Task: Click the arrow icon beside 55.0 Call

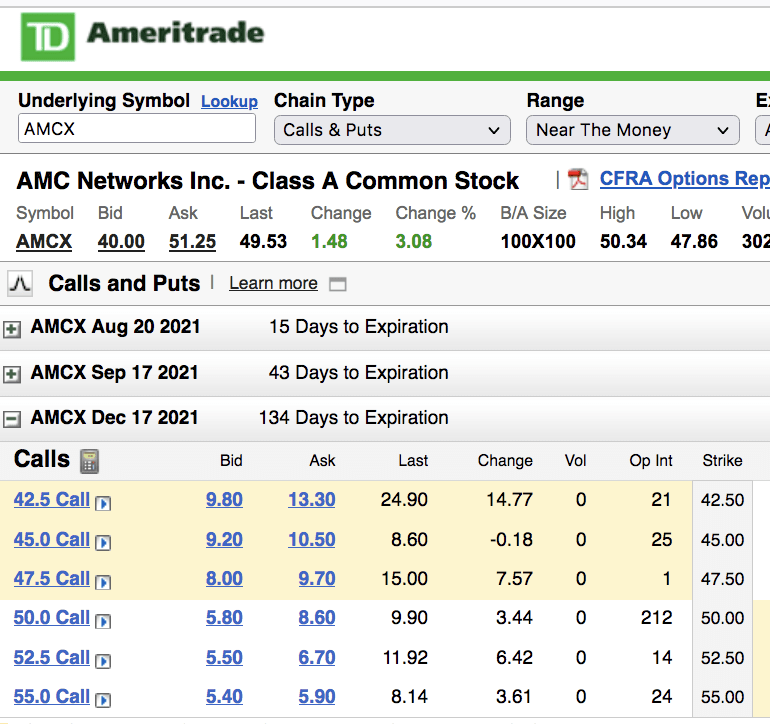Action: [x=103, y=700]
